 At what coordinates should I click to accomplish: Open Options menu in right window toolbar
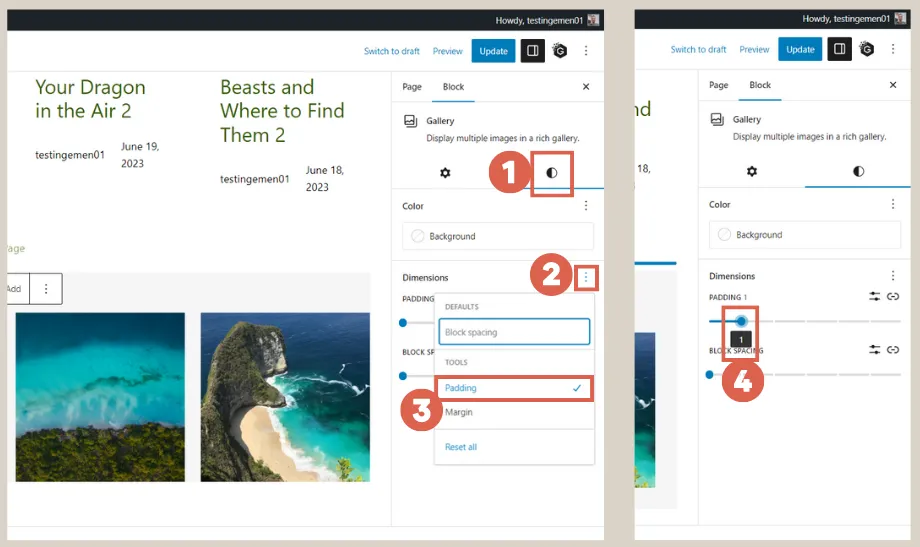(x=892, y=49)
